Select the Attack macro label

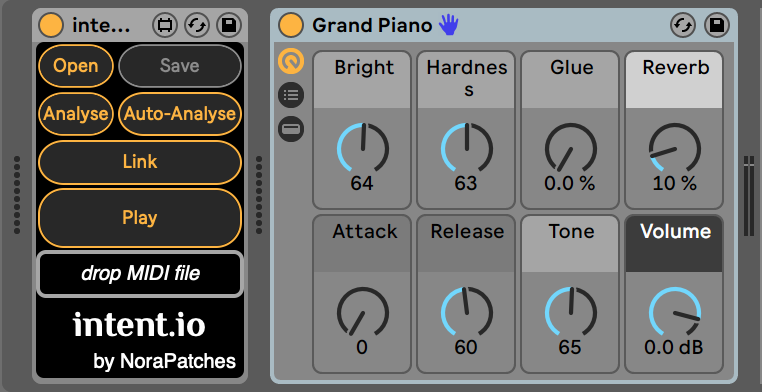[364, 232]
